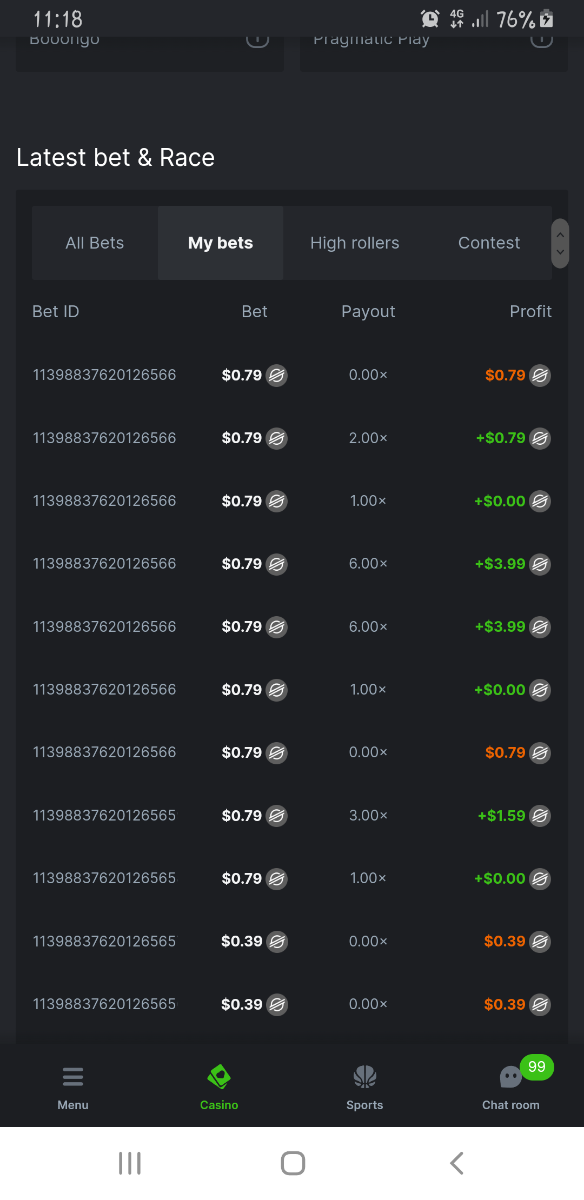Click the tabs scroll arrows handle
The height and width of the screenshot is (1200, 584).
(x=560, y=243)
